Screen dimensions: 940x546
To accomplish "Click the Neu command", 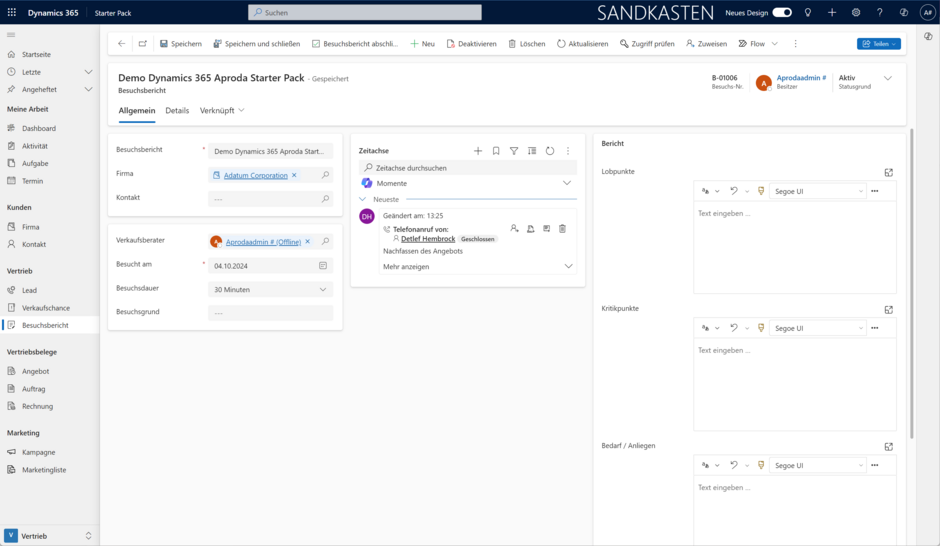I will pyautogui.click(x=423, y=44).
